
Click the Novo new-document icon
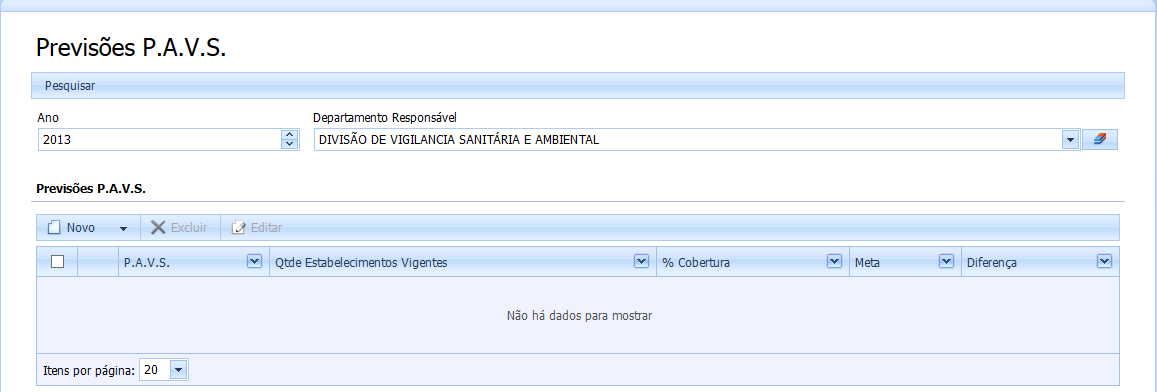53,227
